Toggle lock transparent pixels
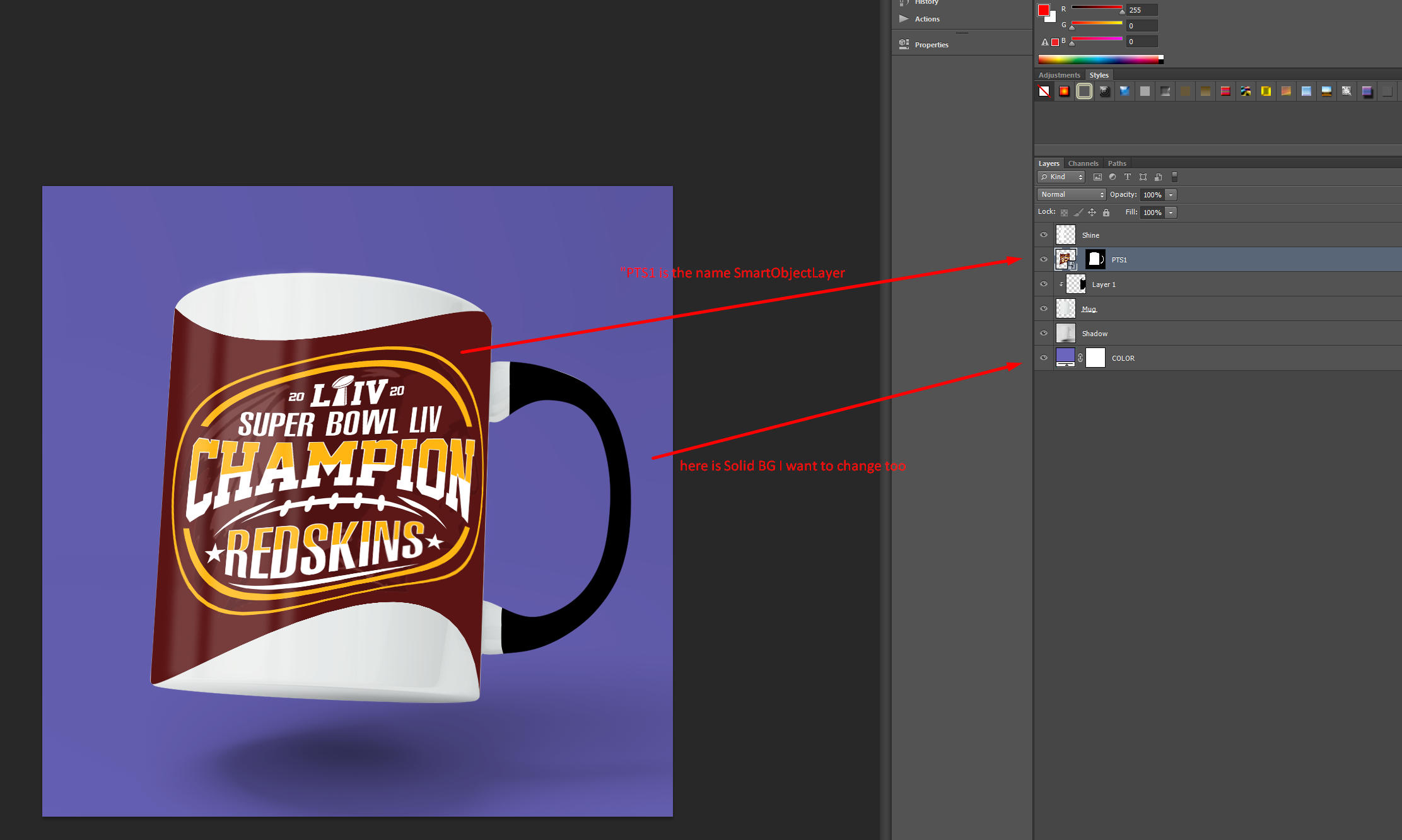 tap(1065, 213)
